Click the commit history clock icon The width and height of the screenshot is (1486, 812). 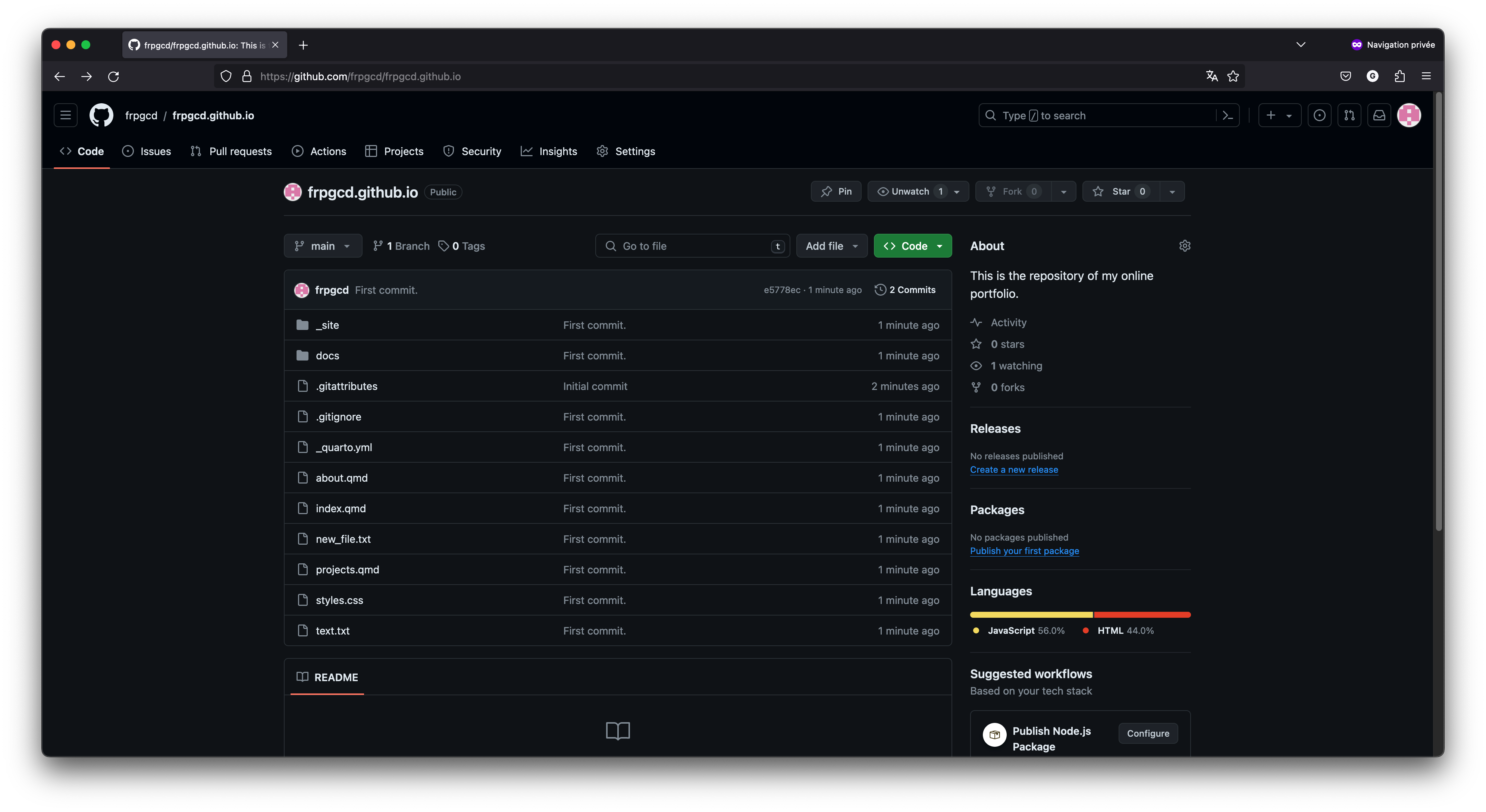pos(880,290)
